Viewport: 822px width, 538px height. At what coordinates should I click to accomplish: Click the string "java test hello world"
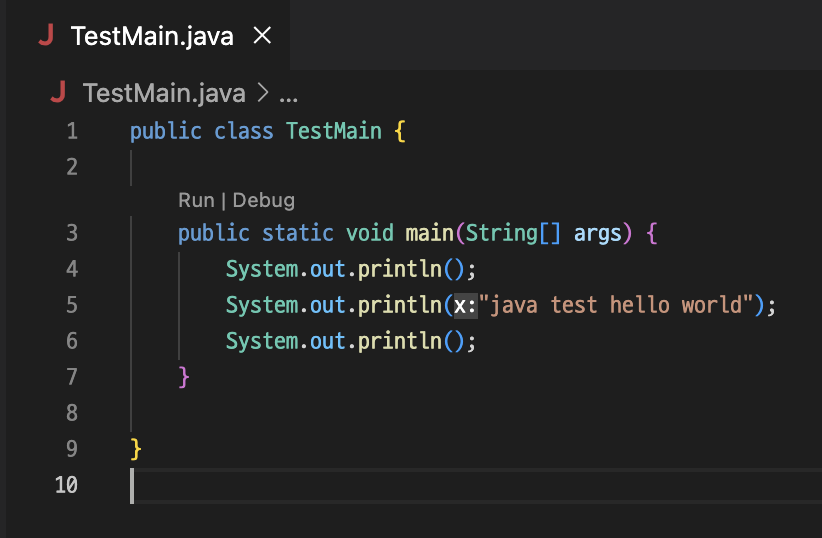coord(616,305)
